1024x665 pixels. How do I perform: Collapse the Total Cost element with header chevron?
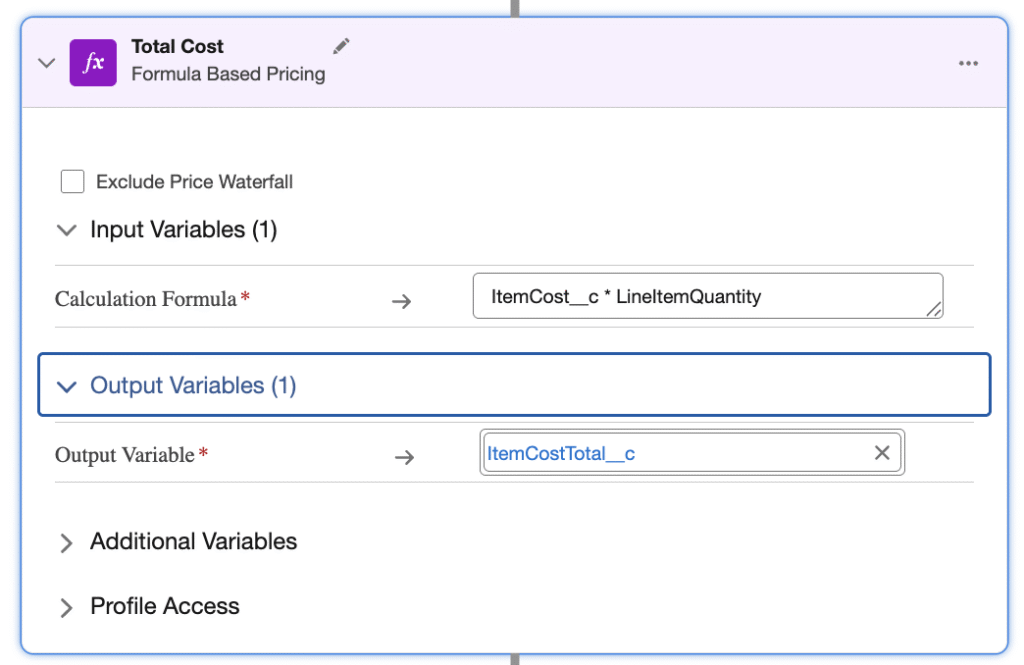(x=46, y=63)
